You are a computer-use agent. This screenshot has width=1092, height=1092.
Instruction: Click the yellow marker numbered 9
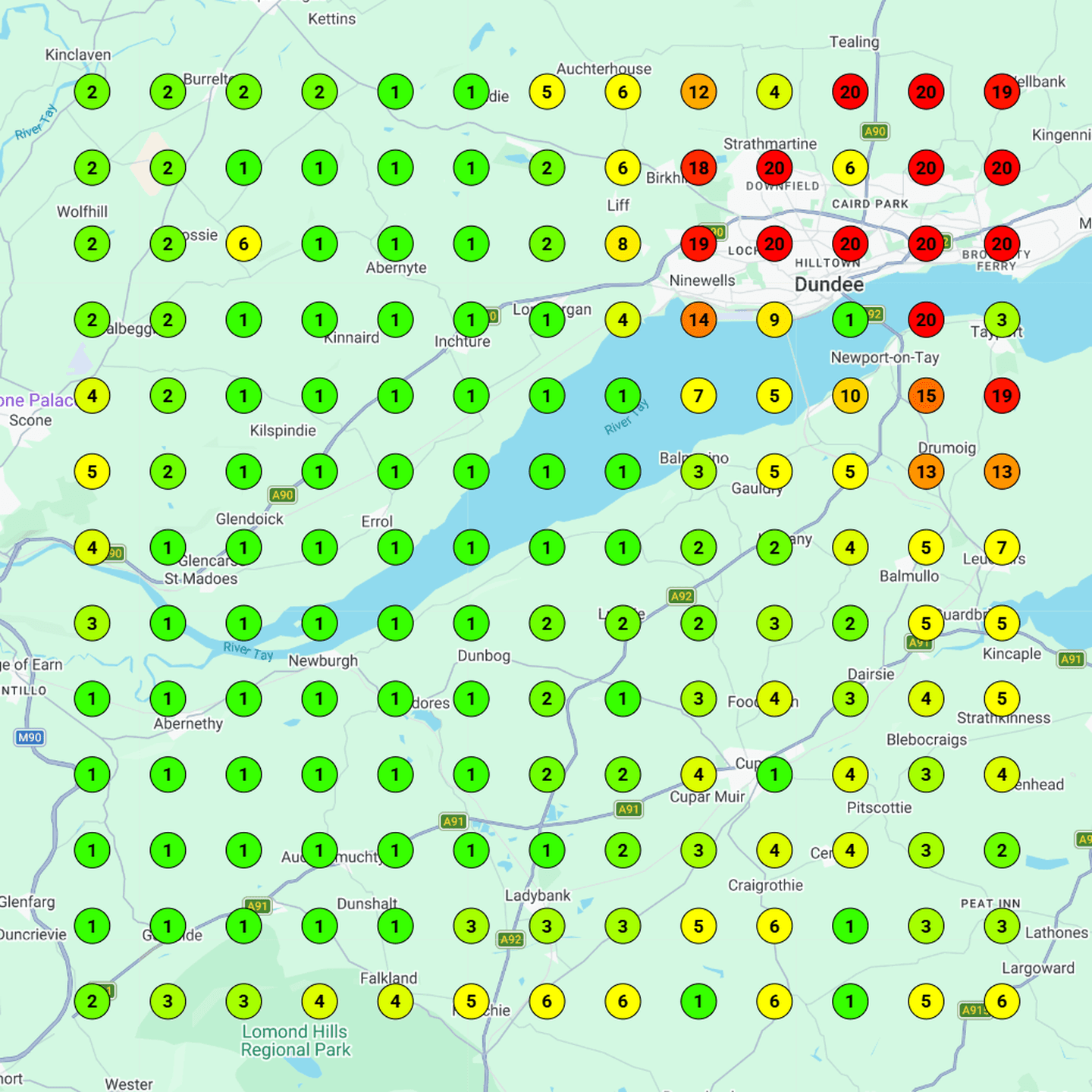774,320
